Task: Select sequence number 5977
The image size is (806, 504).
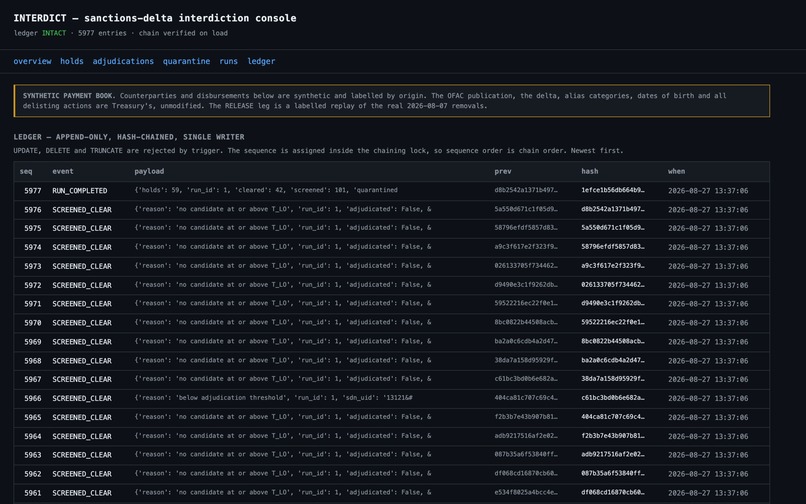Action: click(x=32, y=191)
